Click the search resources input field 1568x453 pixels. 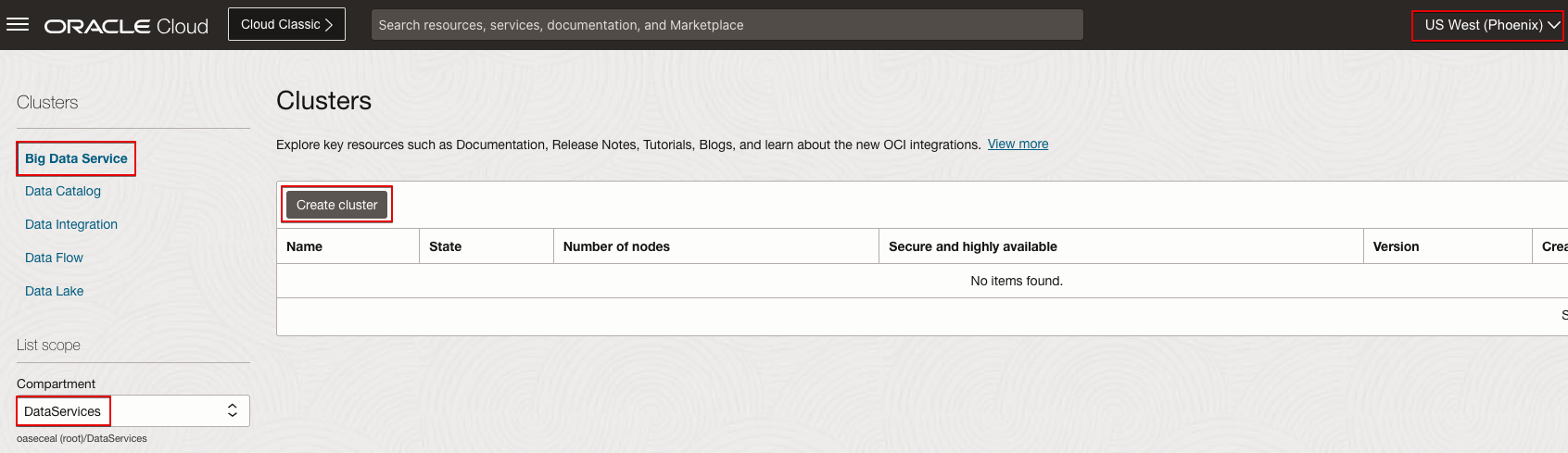(727, 25)
